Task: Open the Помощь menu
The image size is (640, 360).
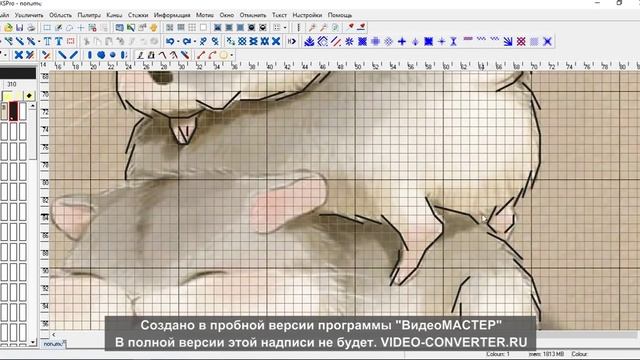Action: [x=340, y=15]
